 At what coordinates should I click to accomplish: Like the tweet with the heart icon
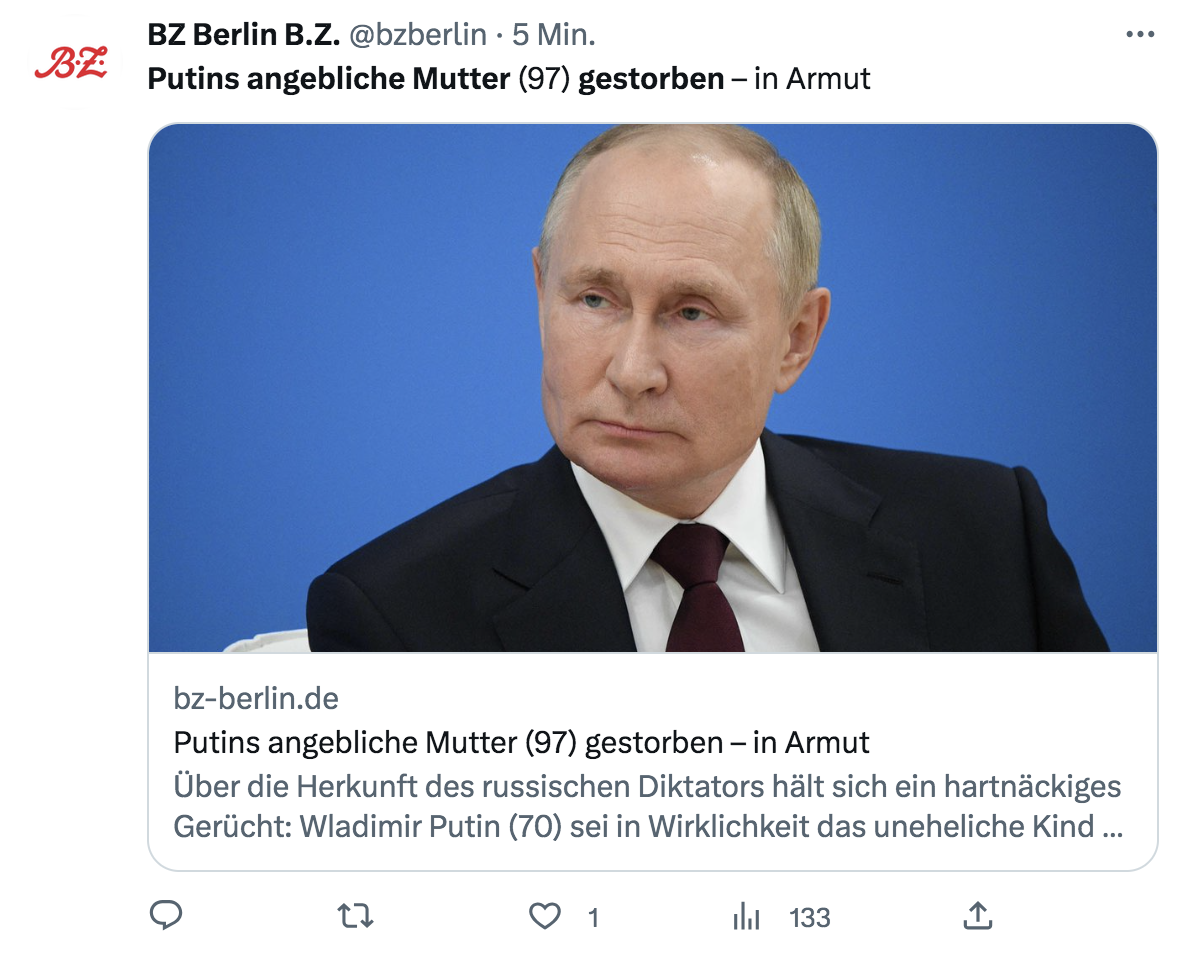(x=544, y=916)
